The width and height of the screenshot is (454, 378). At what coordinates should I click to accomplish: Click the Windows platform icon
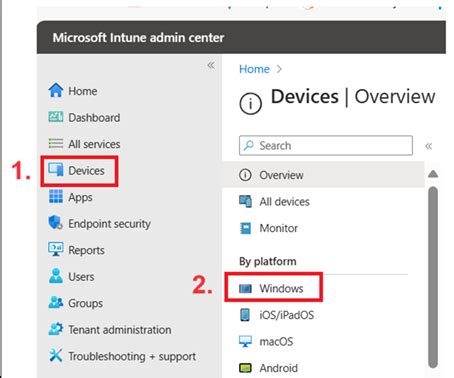[246, 288]
